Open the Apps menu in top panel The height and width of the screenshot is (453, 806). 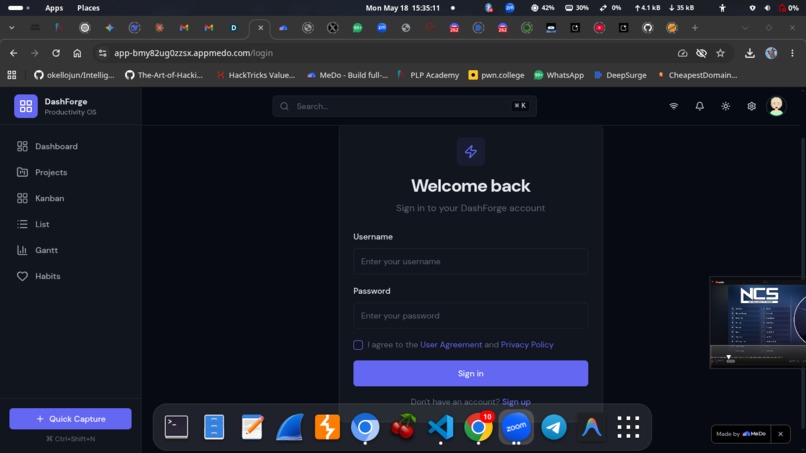click(54, 8)
